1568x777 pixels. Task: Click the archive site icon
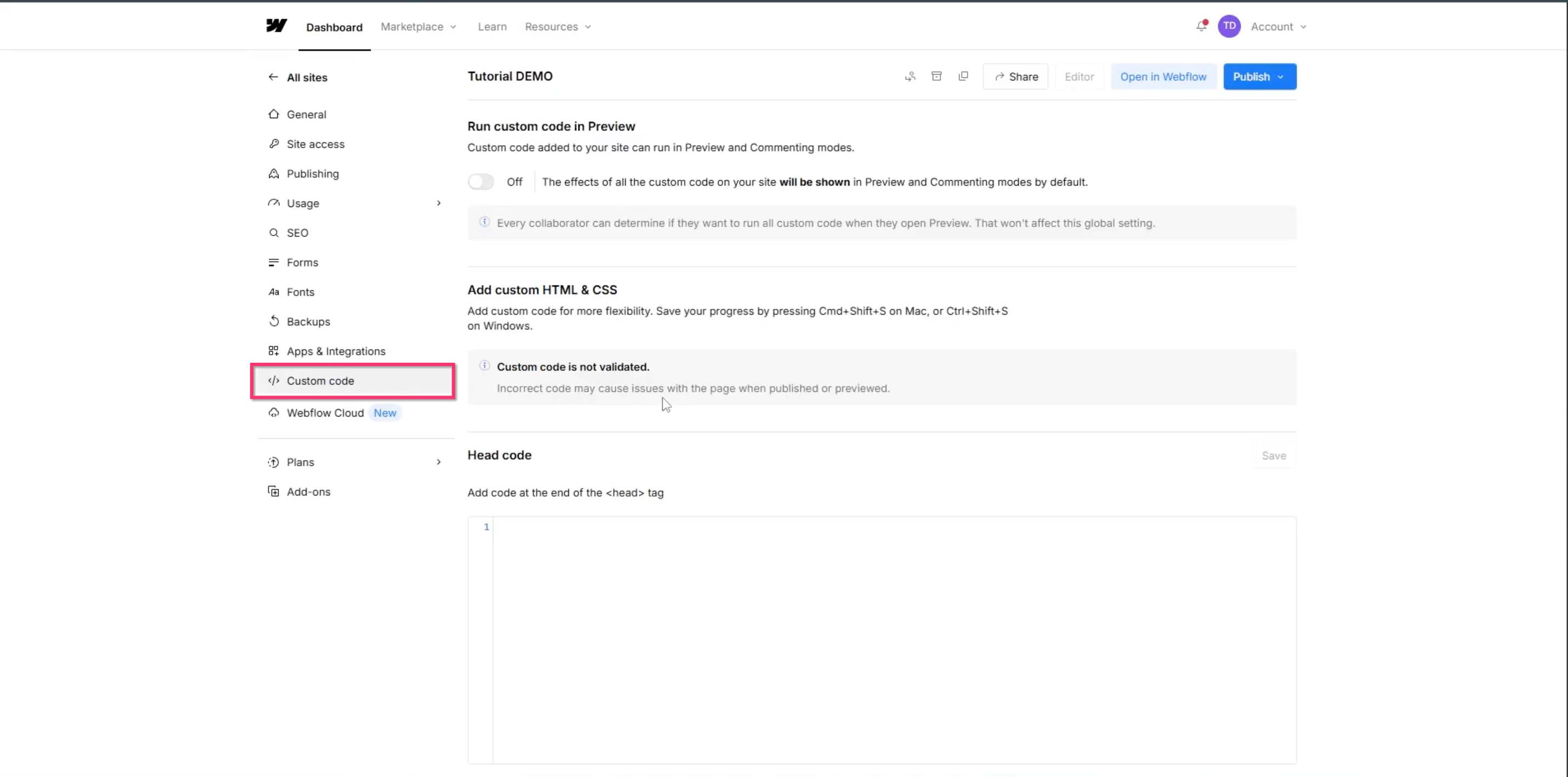[937, 77]
